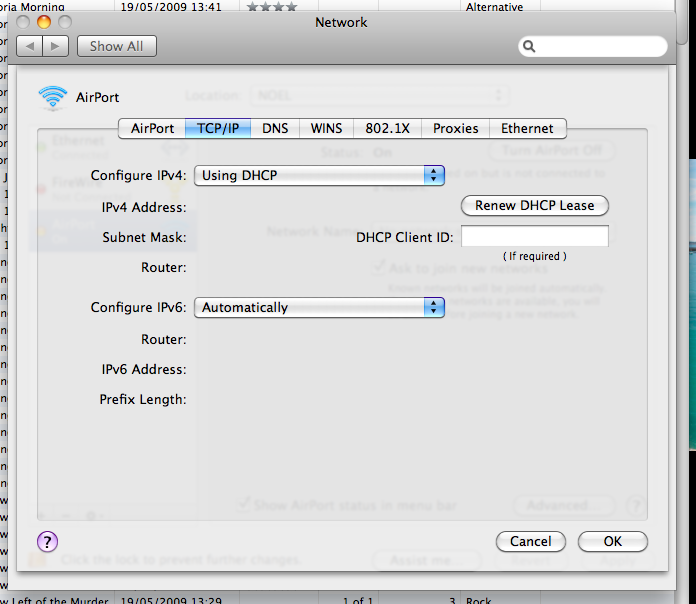The width and height of the screenshot is (696, 604).
Task: Open the Configure IPv4 dropdown
Action: click(319, 176)
